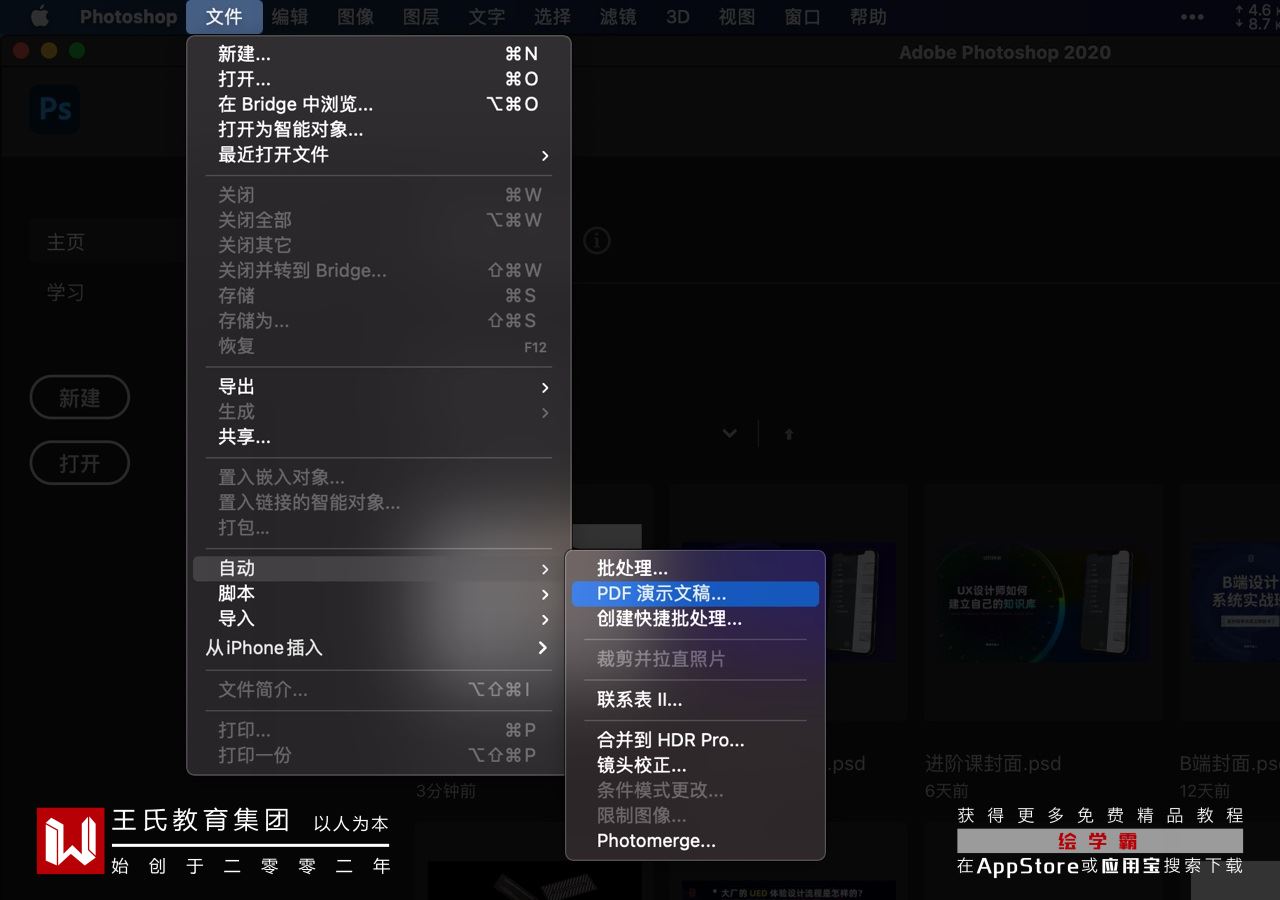Open the 视图 menu in menu bar

[737, 17]
